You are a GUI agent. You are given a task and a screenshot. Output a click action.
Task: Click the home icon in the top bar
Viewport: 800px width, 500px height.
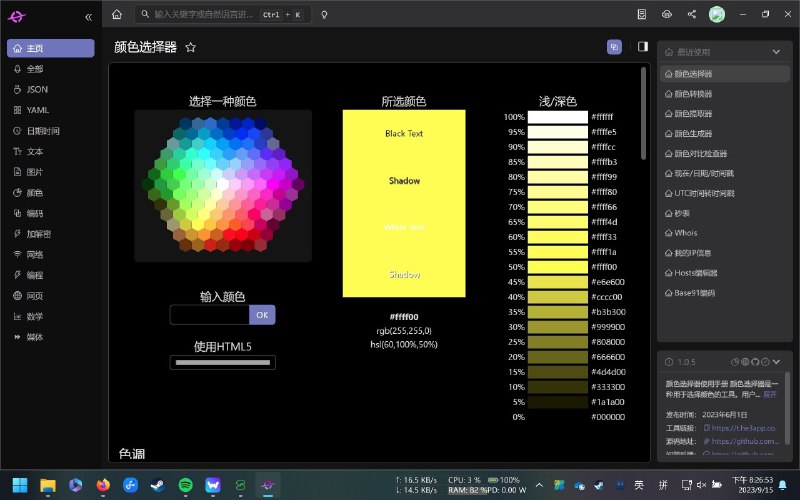coord(117,15)
